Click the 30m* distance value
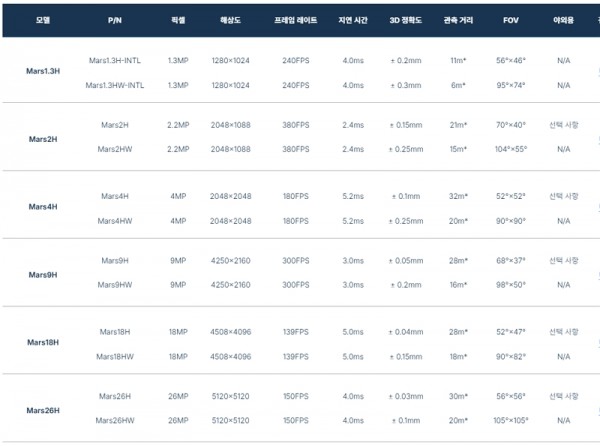The height and width of the screenshot is (446, 600). pos(458,397)
